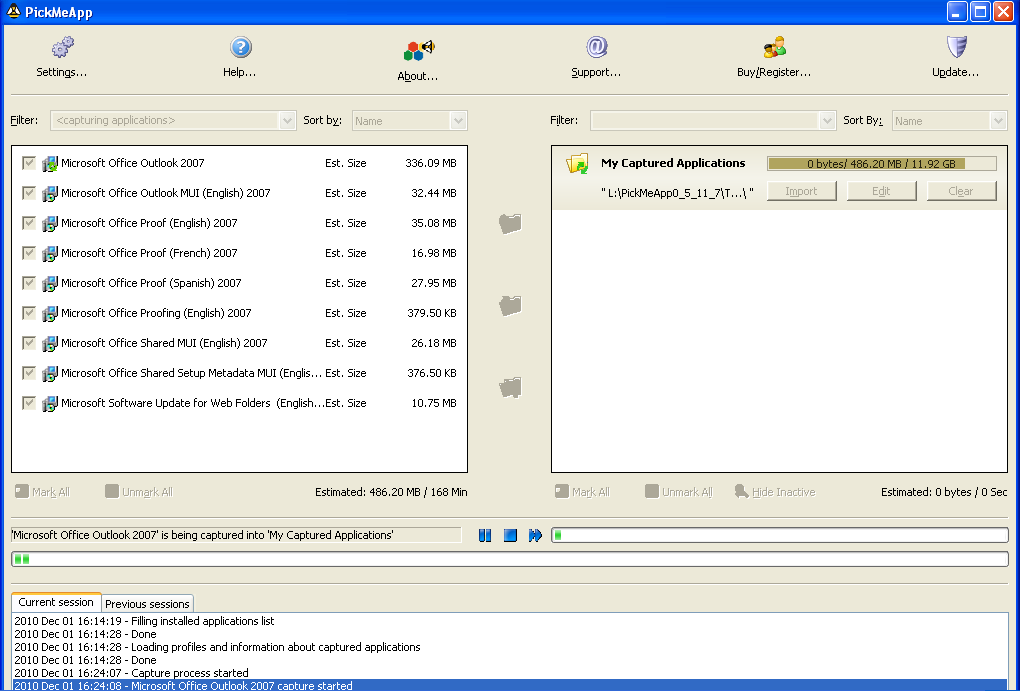This screenshot has width=1020, height=691.
Task: Click right Mark All button
Action: click(582, 492)
